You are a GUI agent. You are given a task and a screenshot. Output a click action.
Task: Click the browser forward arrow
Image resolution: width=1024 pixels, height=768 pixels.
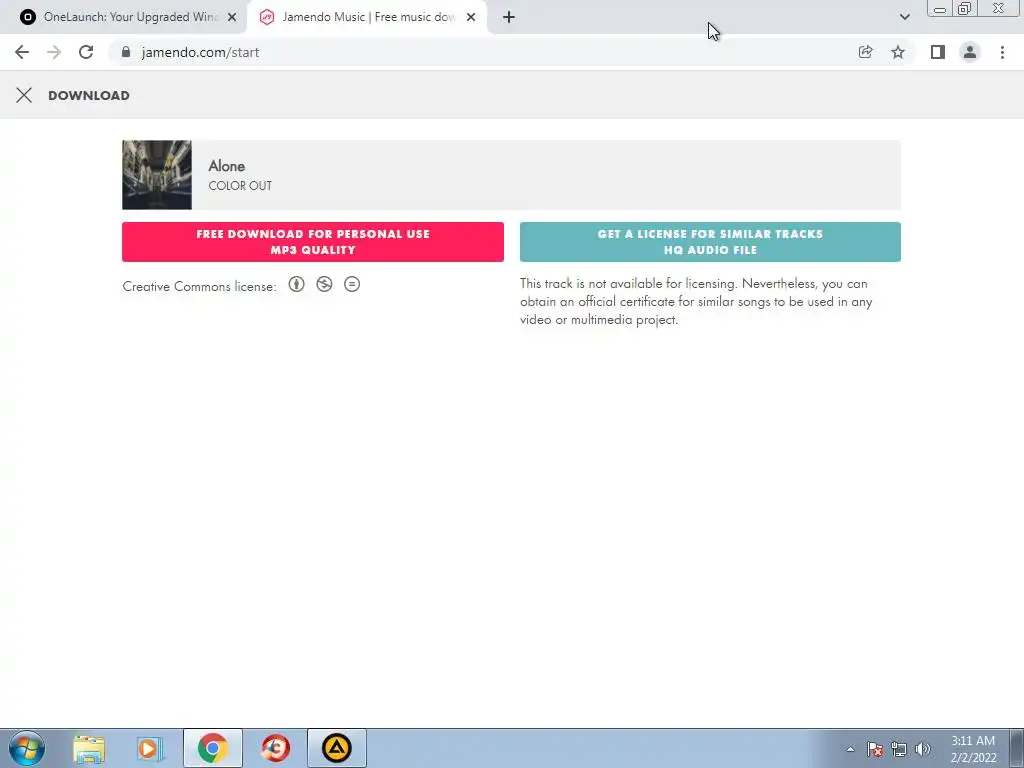click(x=54, y=52)
